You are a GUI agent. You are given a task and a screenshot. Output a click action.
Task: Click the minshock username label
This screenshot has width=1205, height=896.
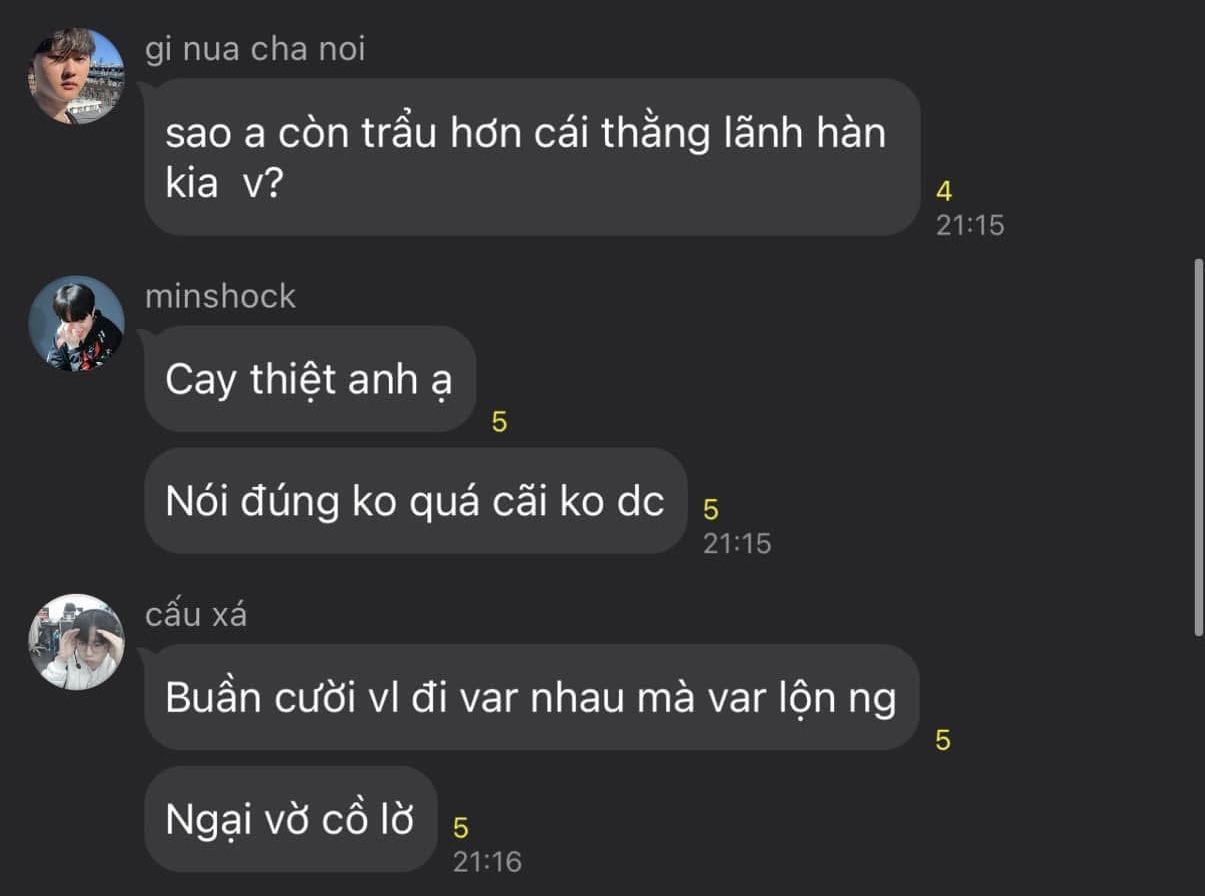tap(220, 296)
